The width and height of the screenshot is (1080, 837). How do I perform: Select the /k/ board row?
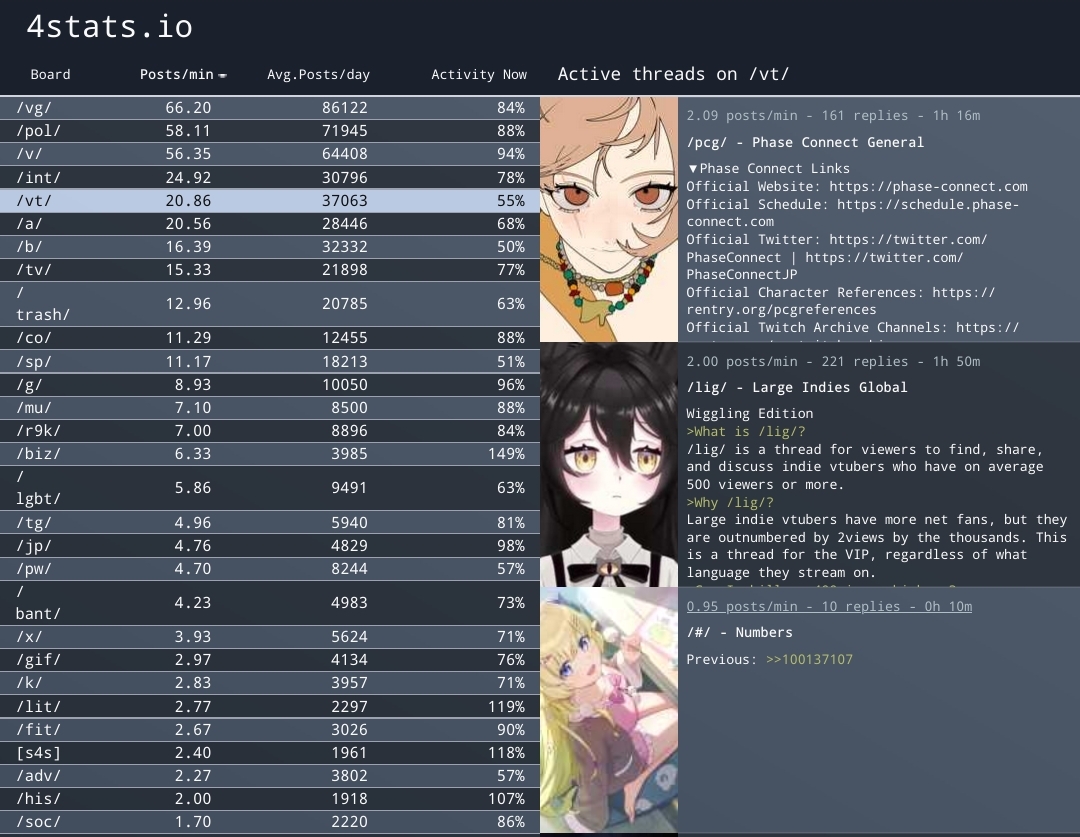[270, 683]
